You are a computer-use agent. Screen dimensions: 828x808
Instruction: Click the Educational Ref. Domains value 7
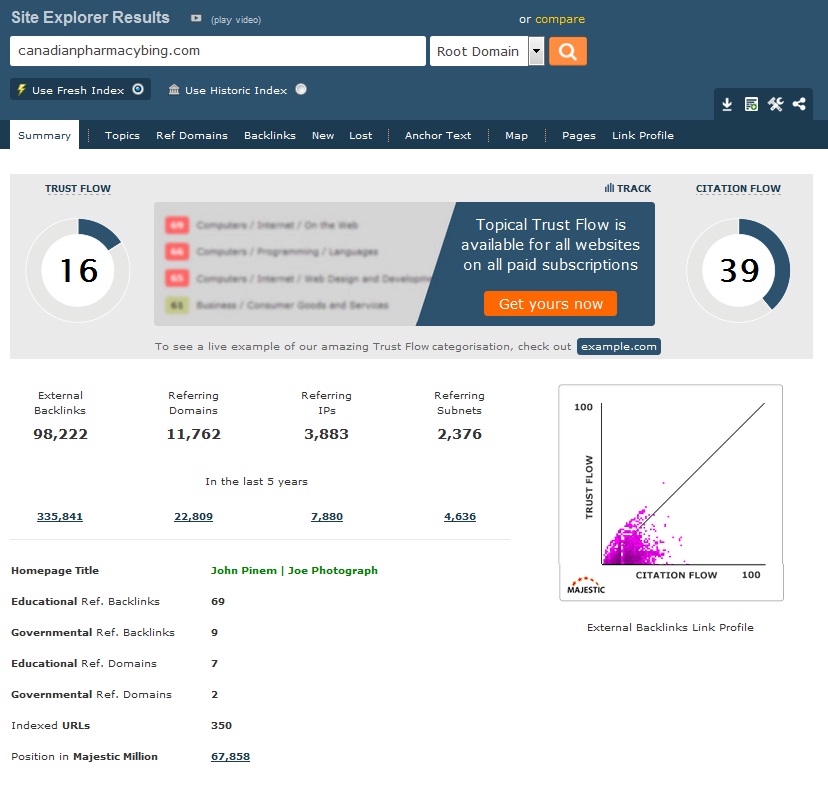coord(214,663)
